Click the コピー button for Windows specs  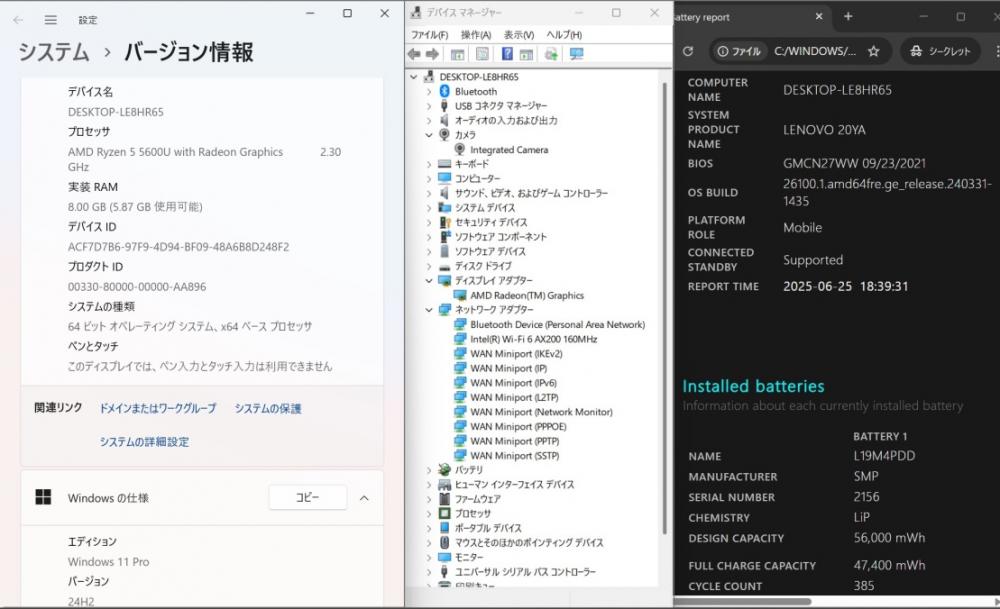(307, 497)
